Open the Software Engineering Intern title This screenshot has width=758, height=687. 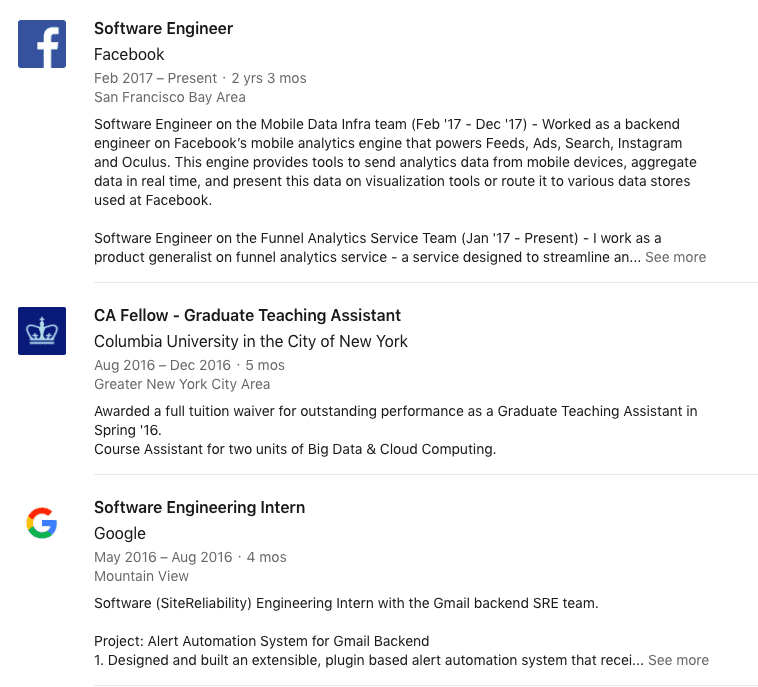point(200,508)
